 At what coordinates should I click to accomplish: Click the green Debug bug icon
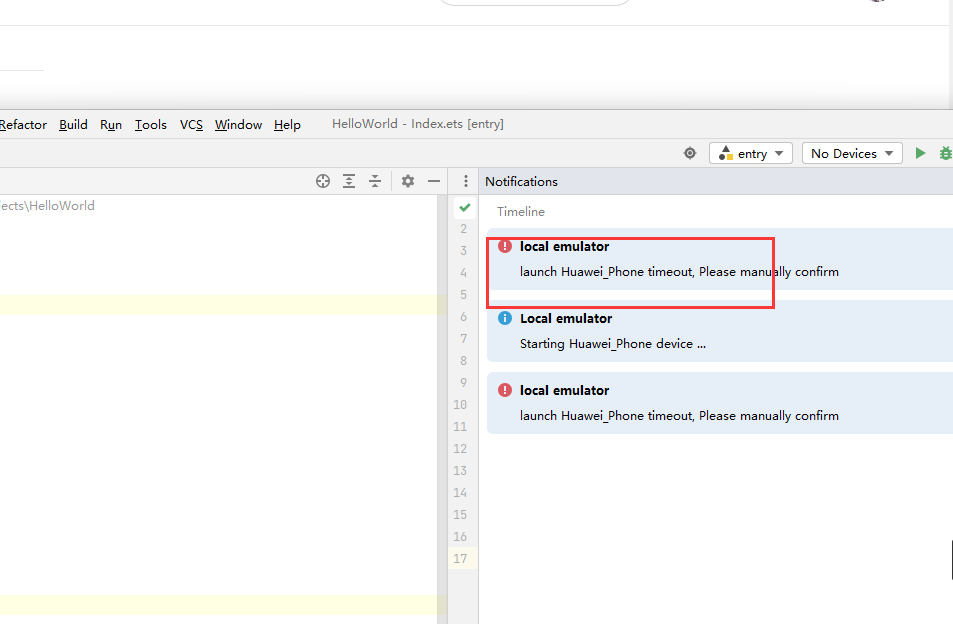click(946, 153)
